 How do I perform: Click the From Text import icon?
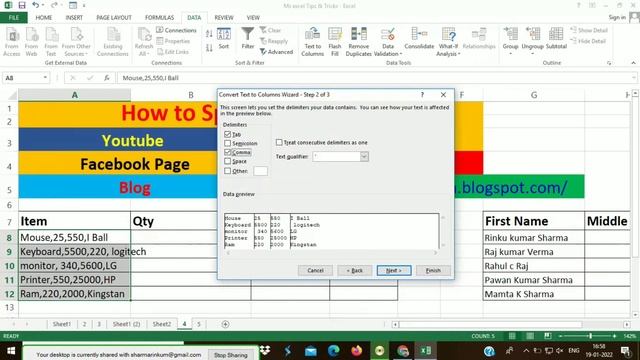[x=51, y=41]
